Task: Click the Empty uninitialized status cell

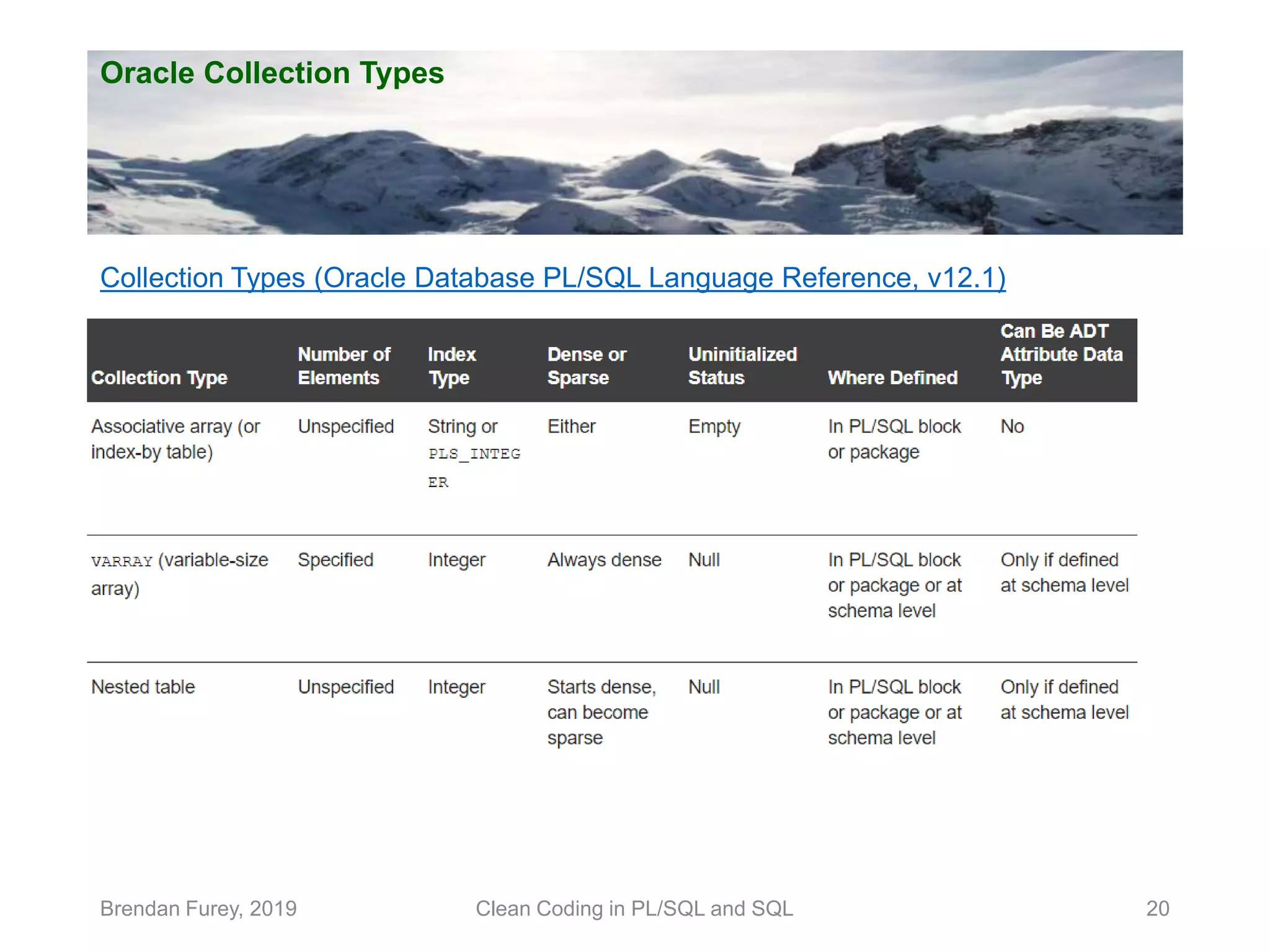Action: coord(714,426)
